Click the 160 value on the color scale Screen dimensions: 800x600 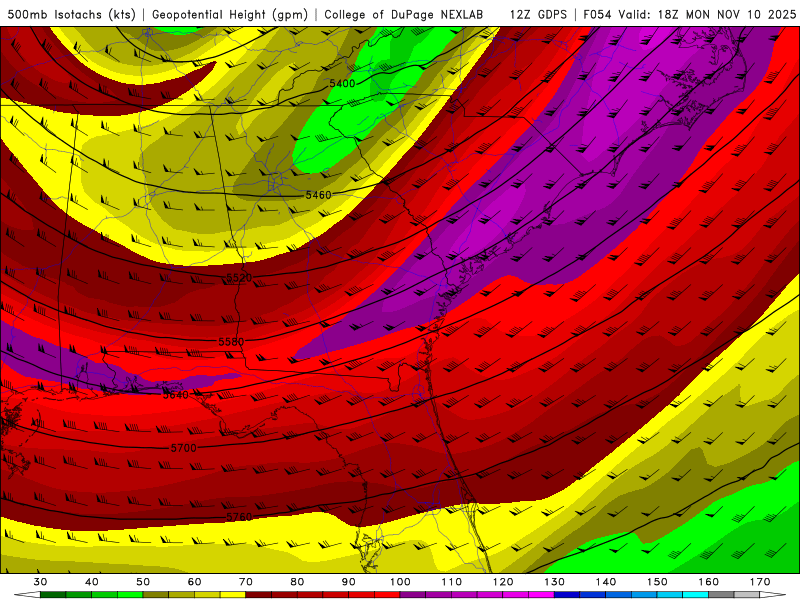(x=709, y=582)
